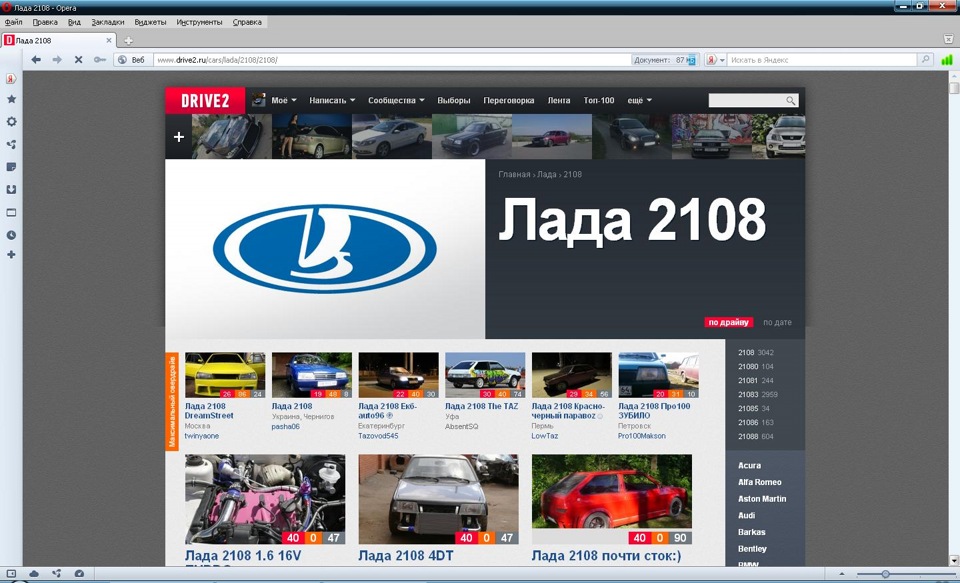Click the Opera Unite icon in status bar

[x=56, y=573]
